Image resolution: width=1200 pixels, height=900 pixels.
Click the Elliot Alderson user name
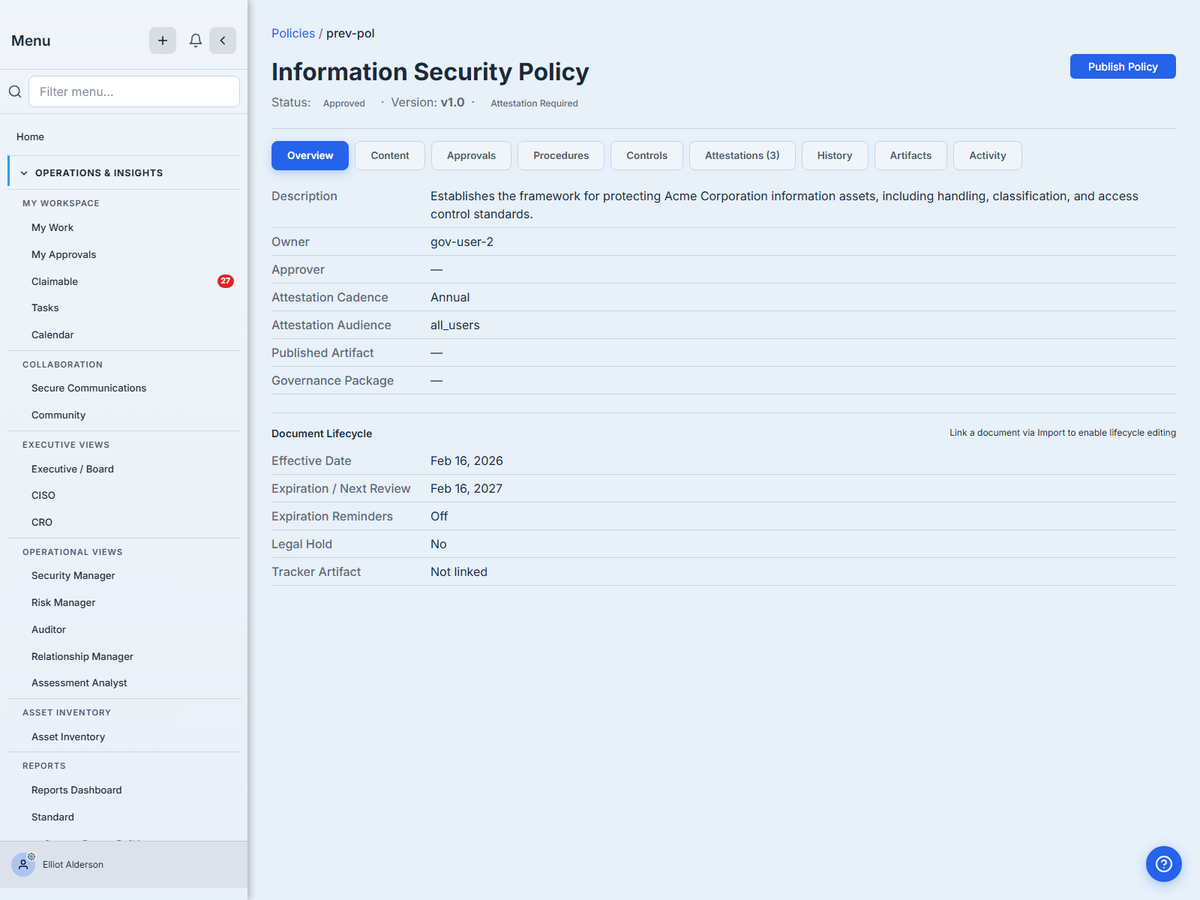coord(73,865)
